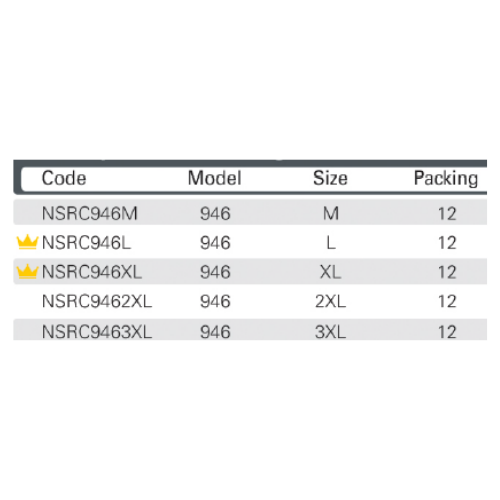The image size is (500, 500).
Task: Click model 946 in the NSRC946L row
Action: (x=215, y=243)
